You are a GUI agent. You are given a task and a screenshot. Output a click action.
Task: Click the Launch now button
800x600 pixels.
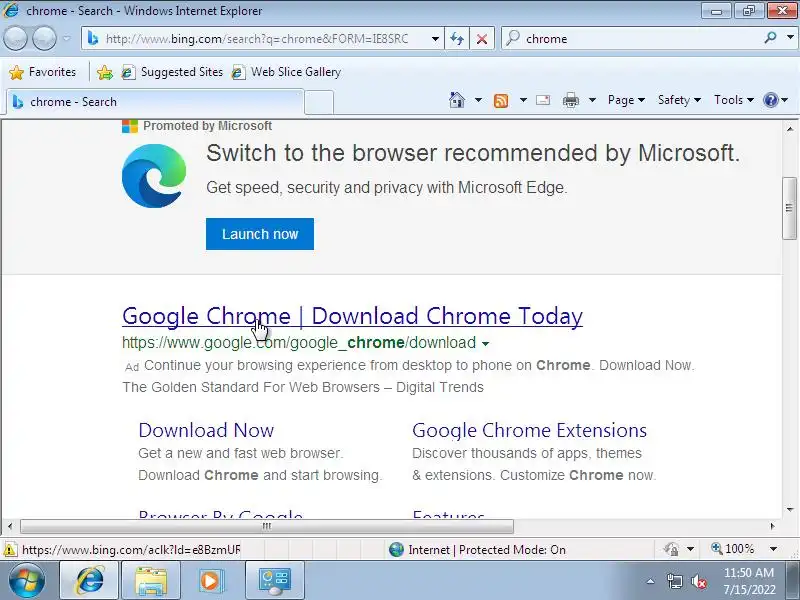tap(260, 234)
